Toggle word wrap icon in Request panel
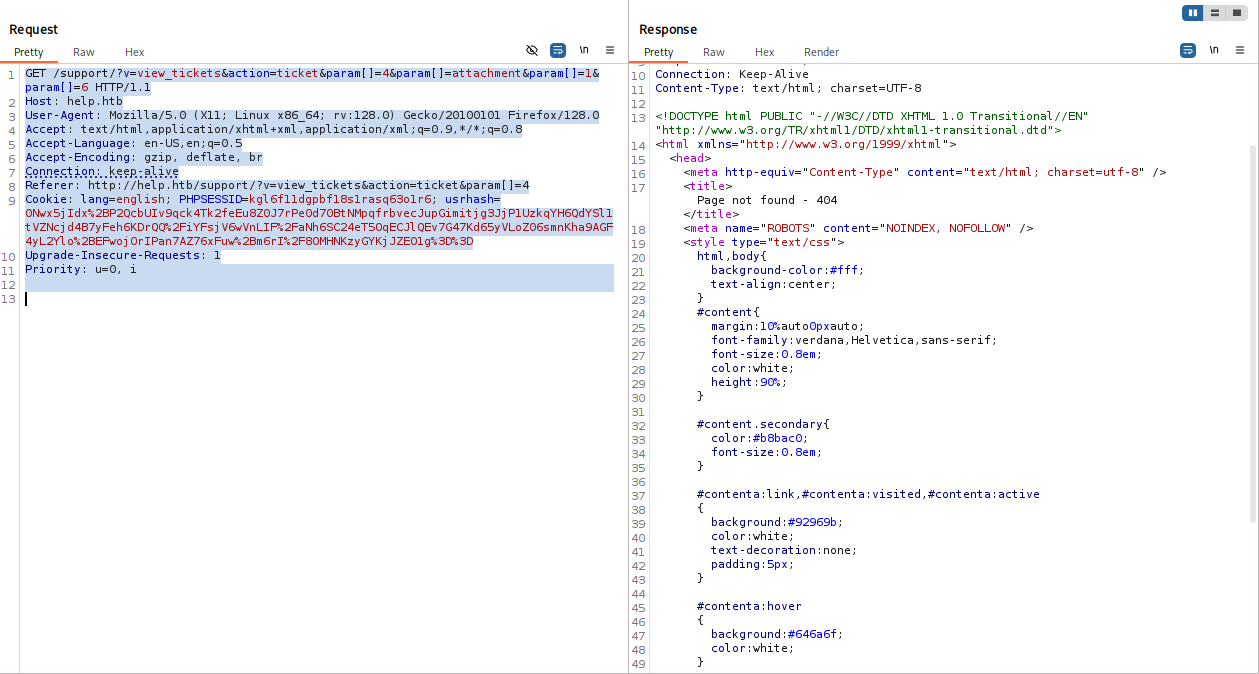Viewport: 1259px width, 674px height. [x=558, y=50]
